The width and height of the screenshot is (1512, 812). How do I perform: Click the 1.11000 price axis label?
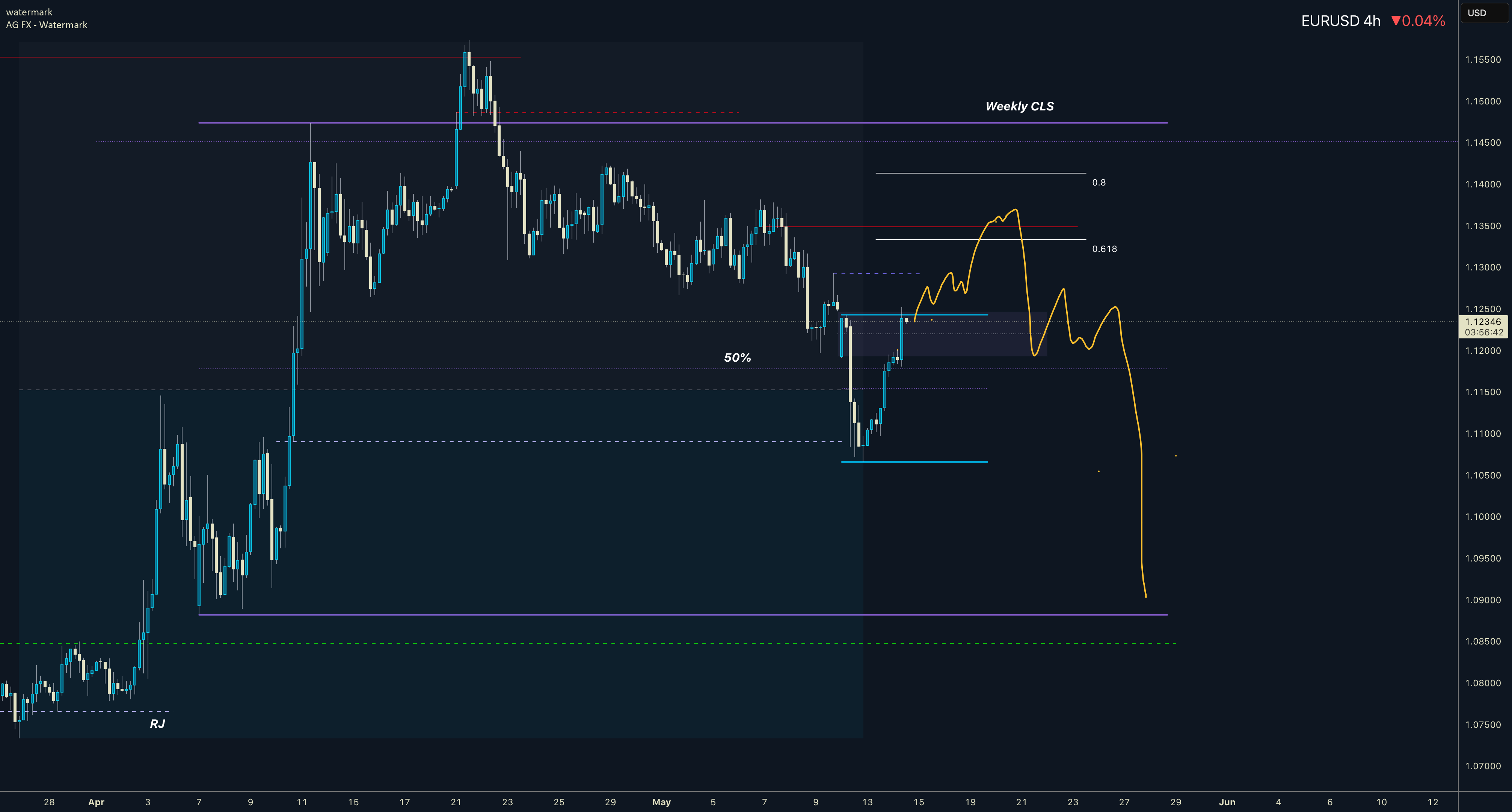[1483, 434]
